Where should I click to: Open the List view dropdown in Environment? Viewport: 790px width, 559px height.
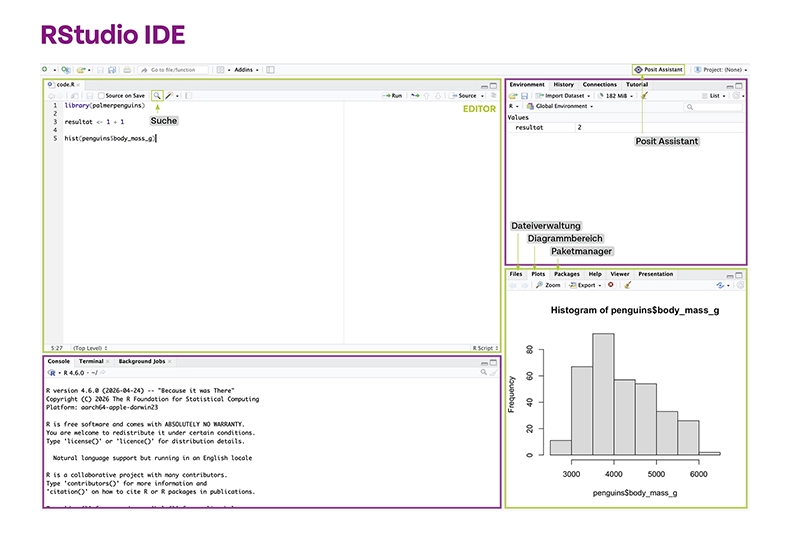[x=714, y=96]
